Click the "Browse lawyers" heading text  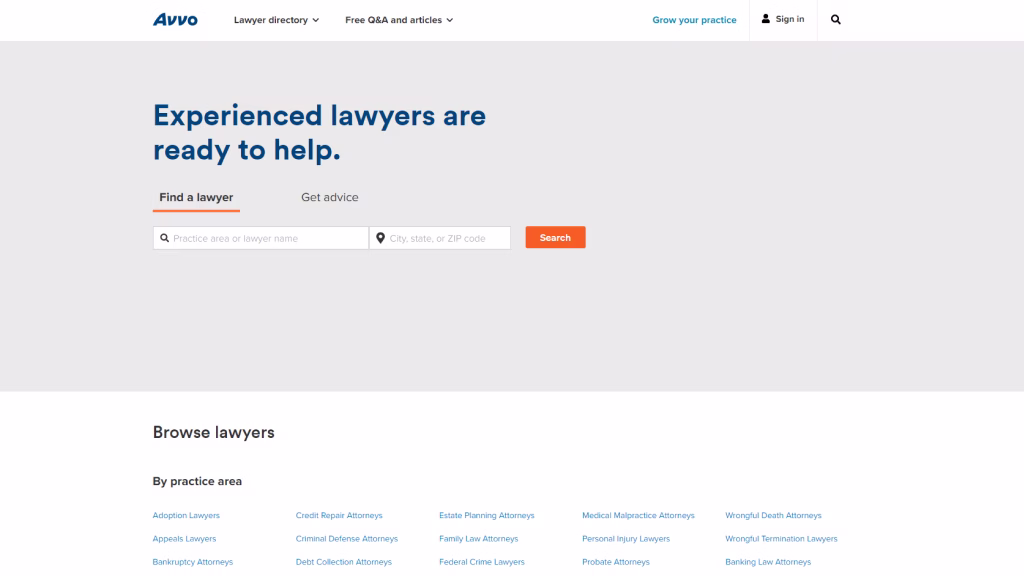(x=214, y=432)
